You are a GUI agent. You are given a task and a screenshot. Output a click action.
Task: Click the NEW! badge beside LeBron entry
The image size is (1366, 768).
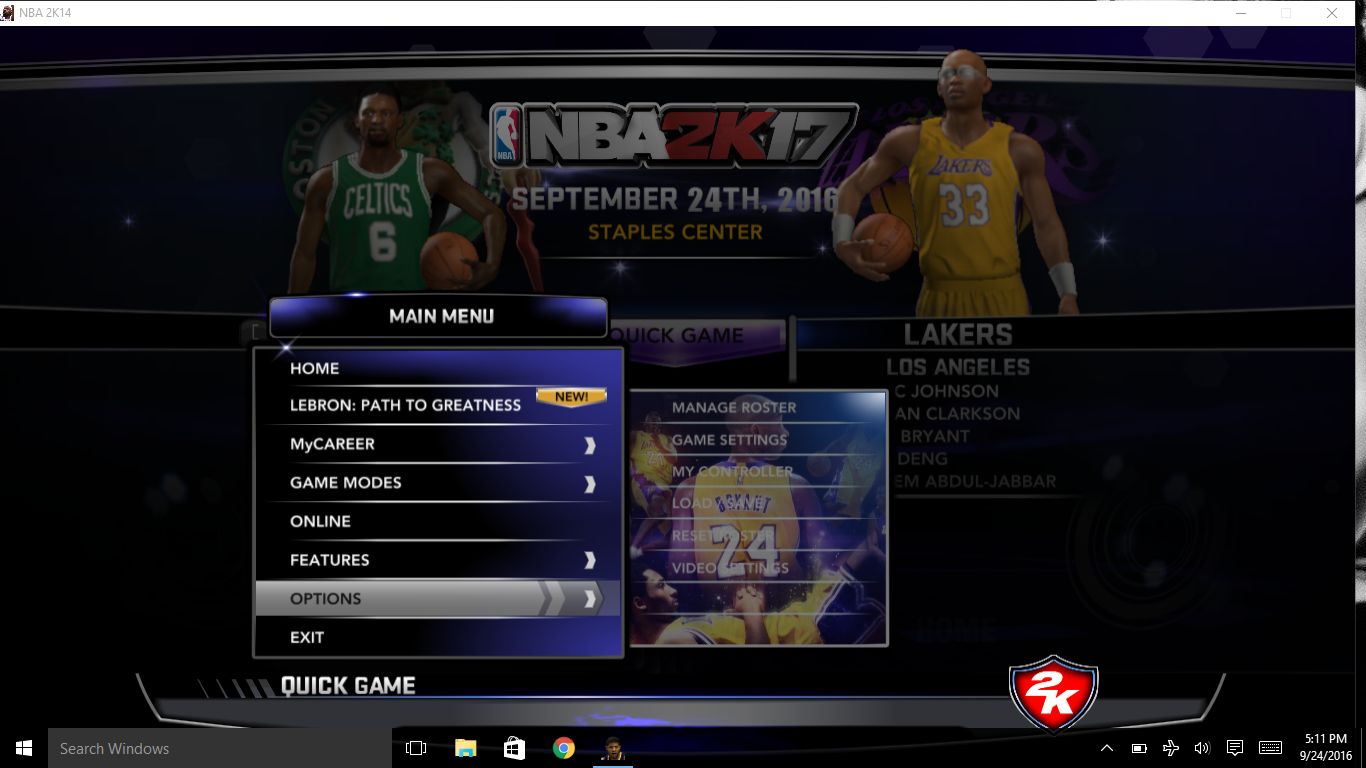tap(571, 397)
